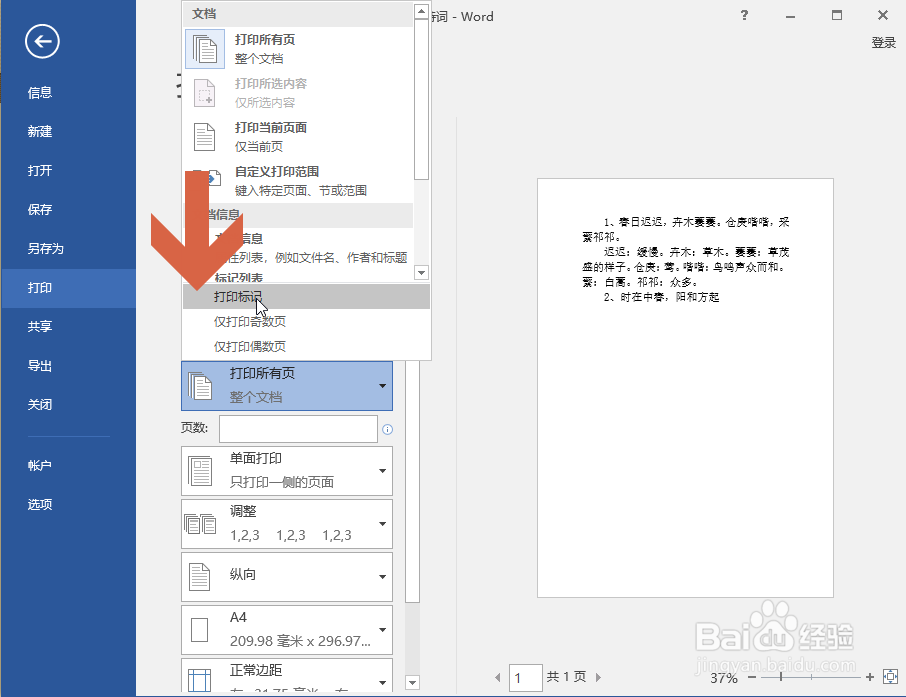The image size is (906, 697).
Task: Click the back arrow to exit backstage view
Action: click(x=40, y=42)
